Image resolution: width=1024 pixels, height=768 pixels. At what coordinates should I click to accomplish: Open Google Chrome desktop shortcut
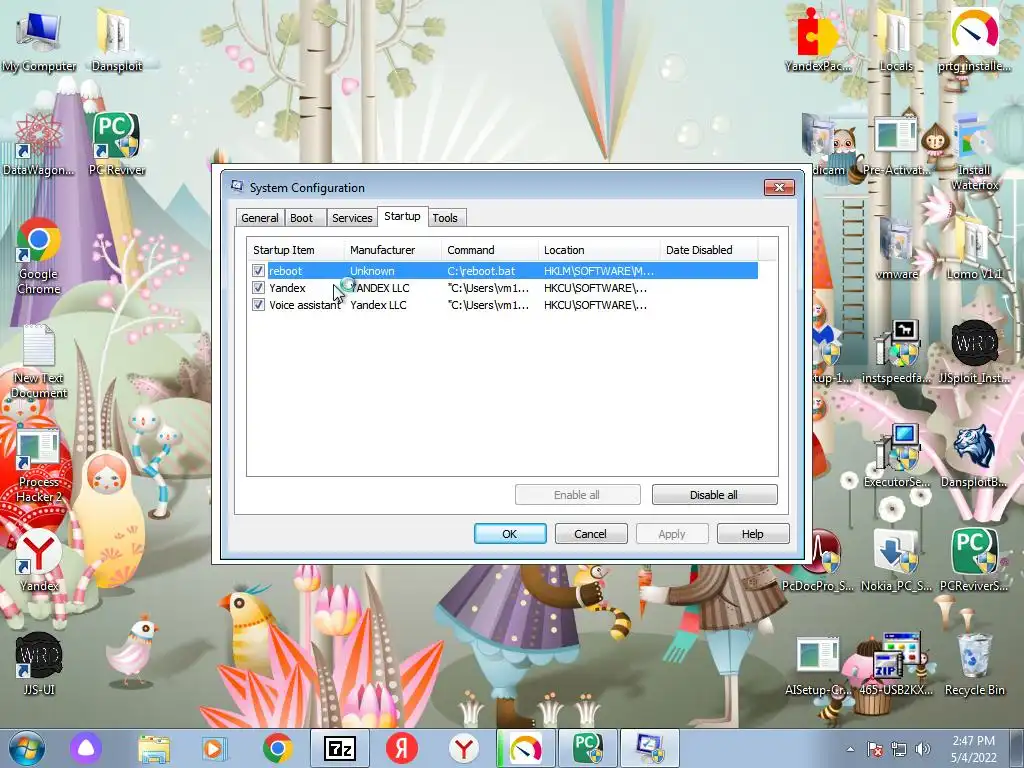(39, 255)
